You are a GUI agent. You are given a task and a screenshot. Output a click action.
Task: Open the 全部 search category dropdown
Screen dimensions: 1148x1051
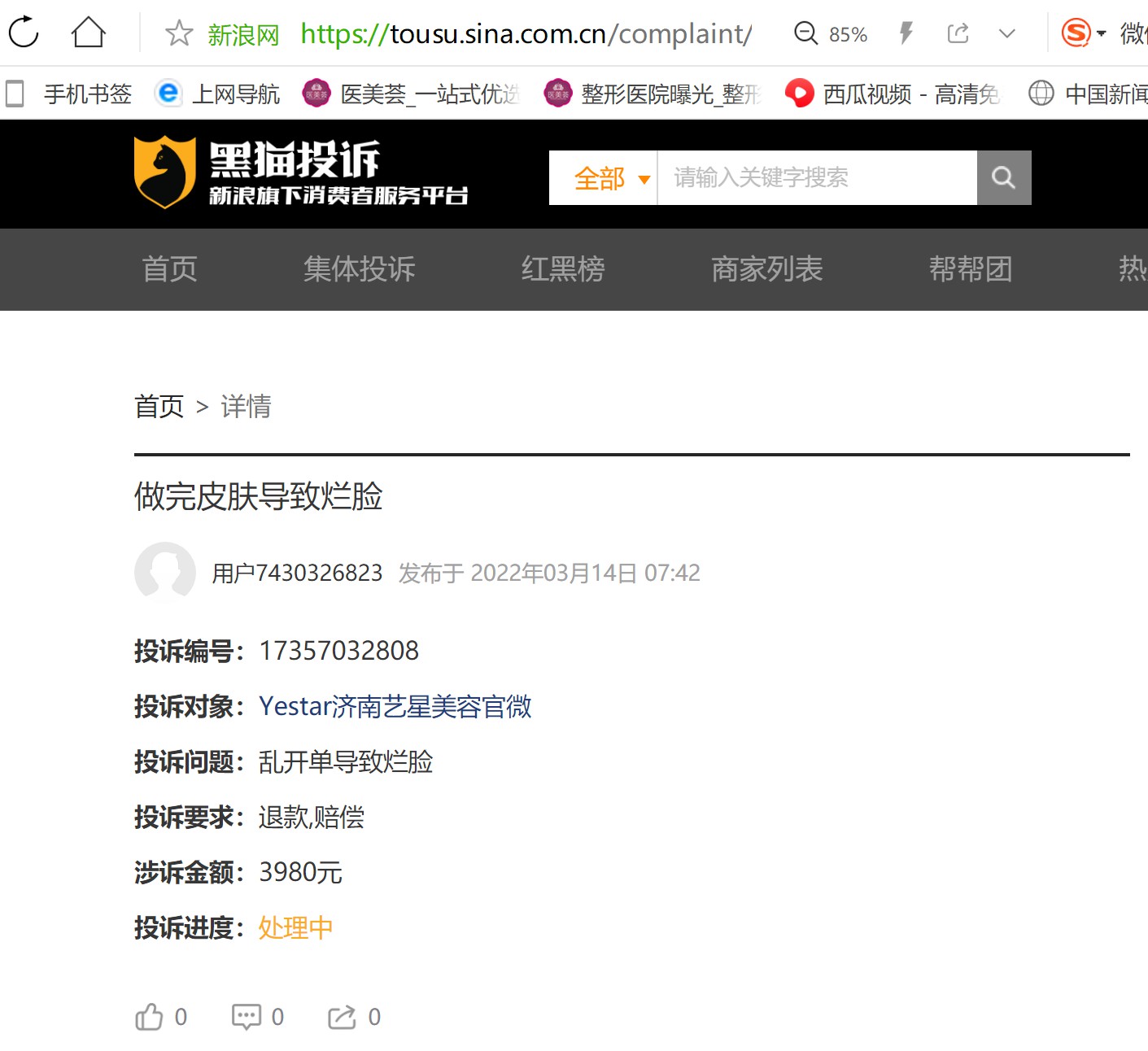(603, 177)
